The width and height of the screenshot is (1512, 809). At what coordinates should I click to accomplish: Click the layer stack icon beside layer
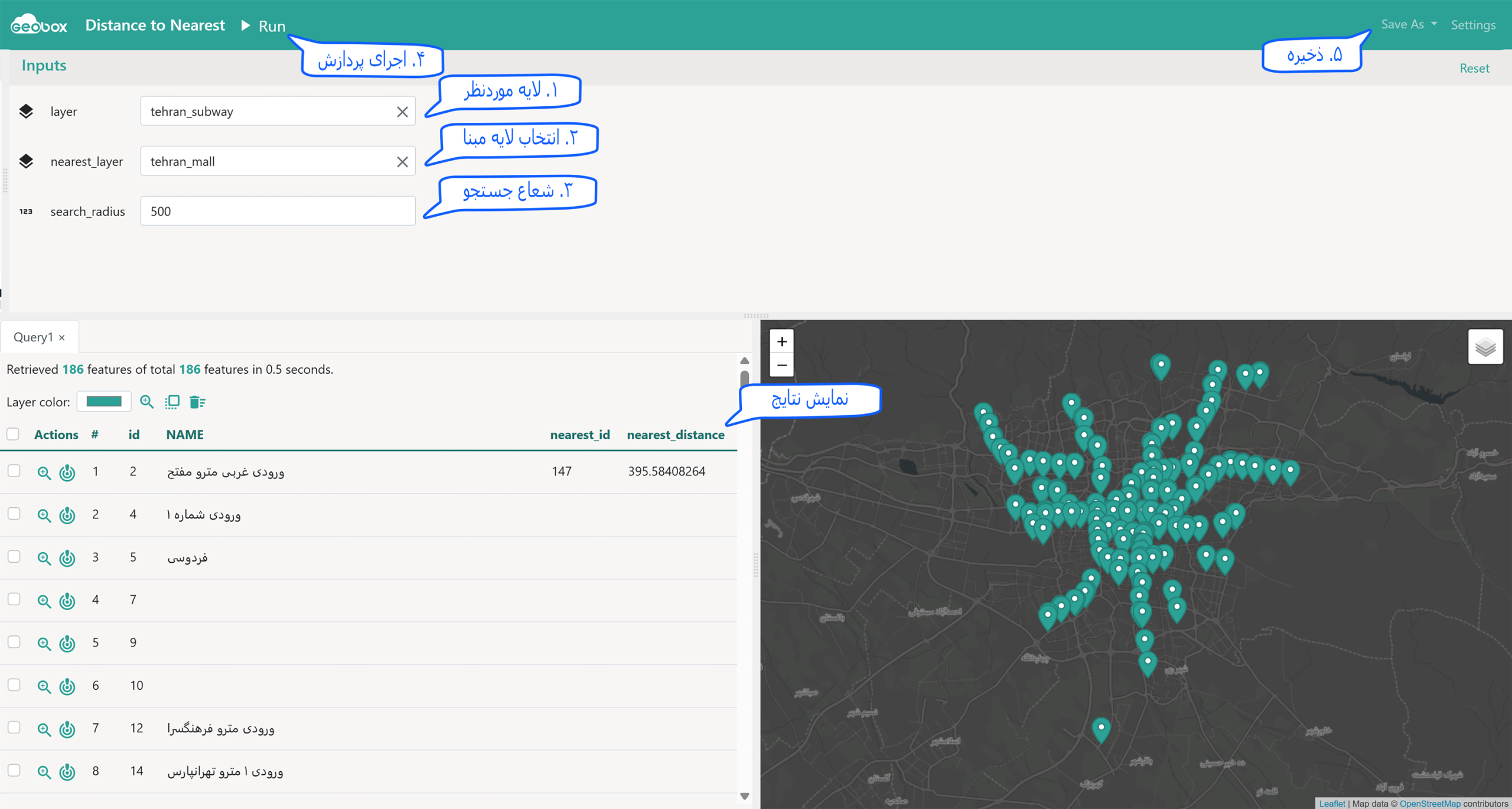[26, 111]
